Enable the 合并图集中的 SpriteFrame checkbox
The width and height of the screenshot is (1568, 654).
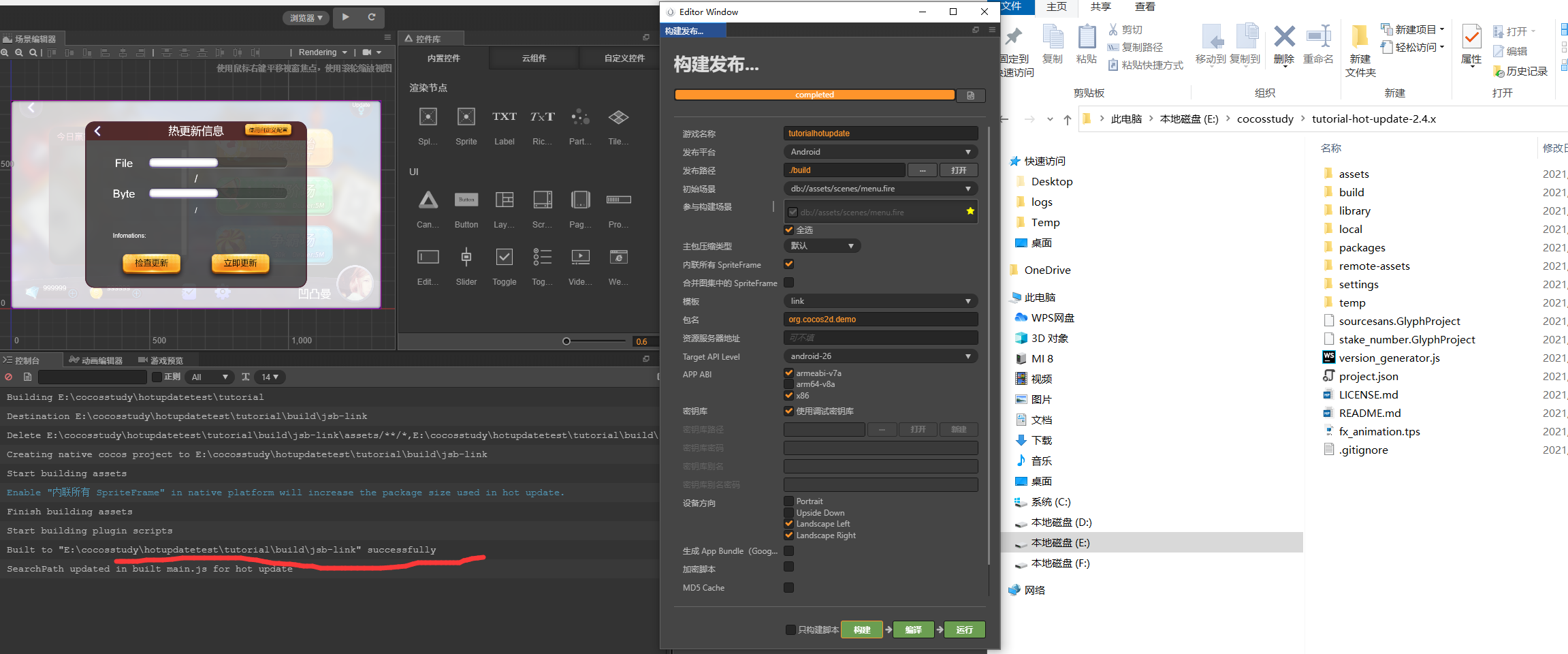pyautogui.click(x=789, y=283)
